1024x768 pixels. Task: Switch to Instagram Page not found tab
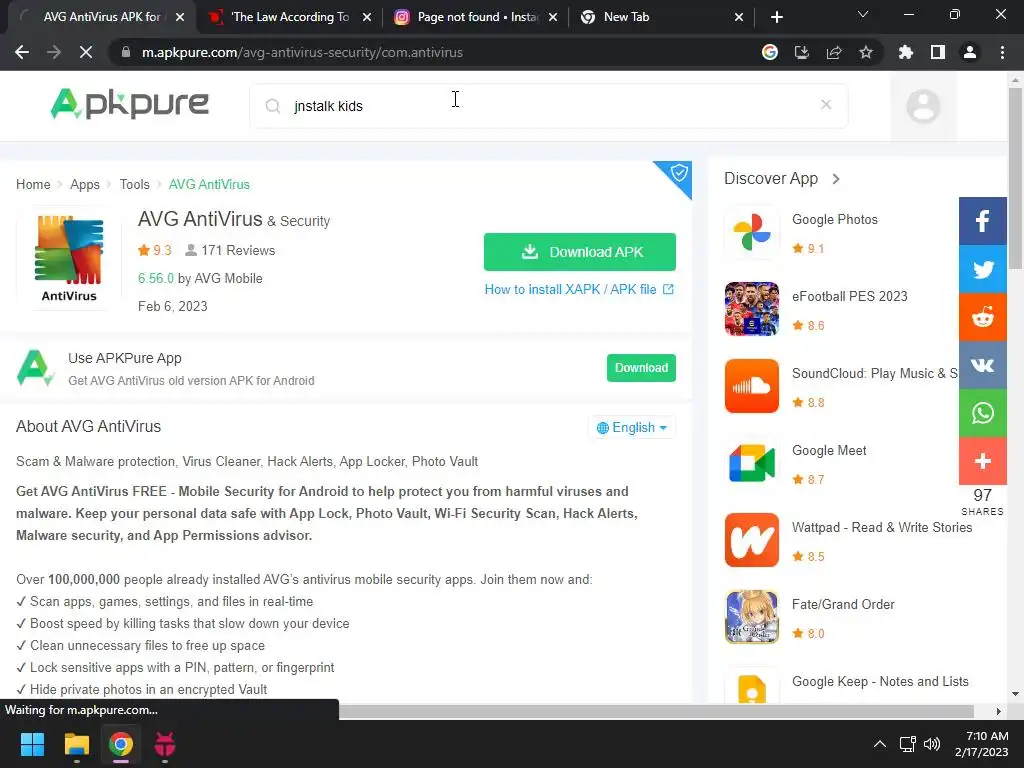477,17
